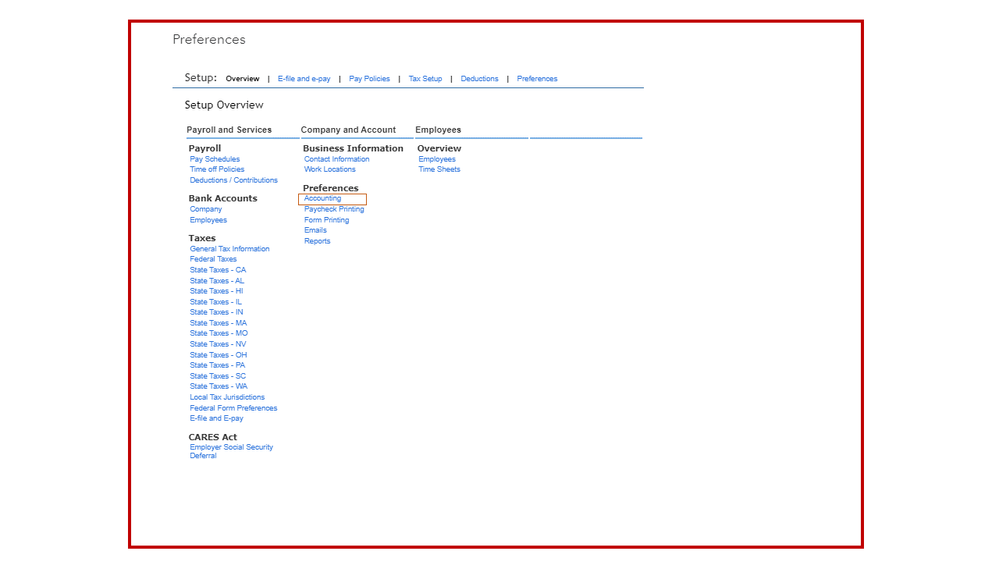Screen dimensions: 999x562
Task: Open Paycheck Printing preferences
Action: [334, 209]
